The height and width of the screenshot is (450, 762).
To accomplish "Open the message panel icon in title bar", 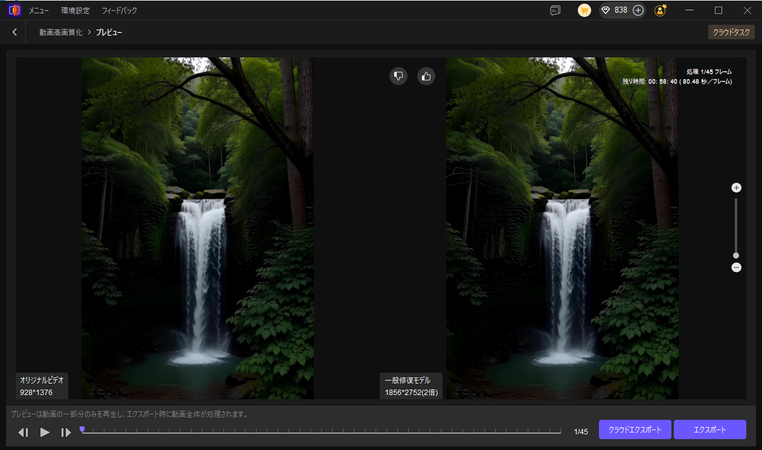I will [x=555, y=10].
